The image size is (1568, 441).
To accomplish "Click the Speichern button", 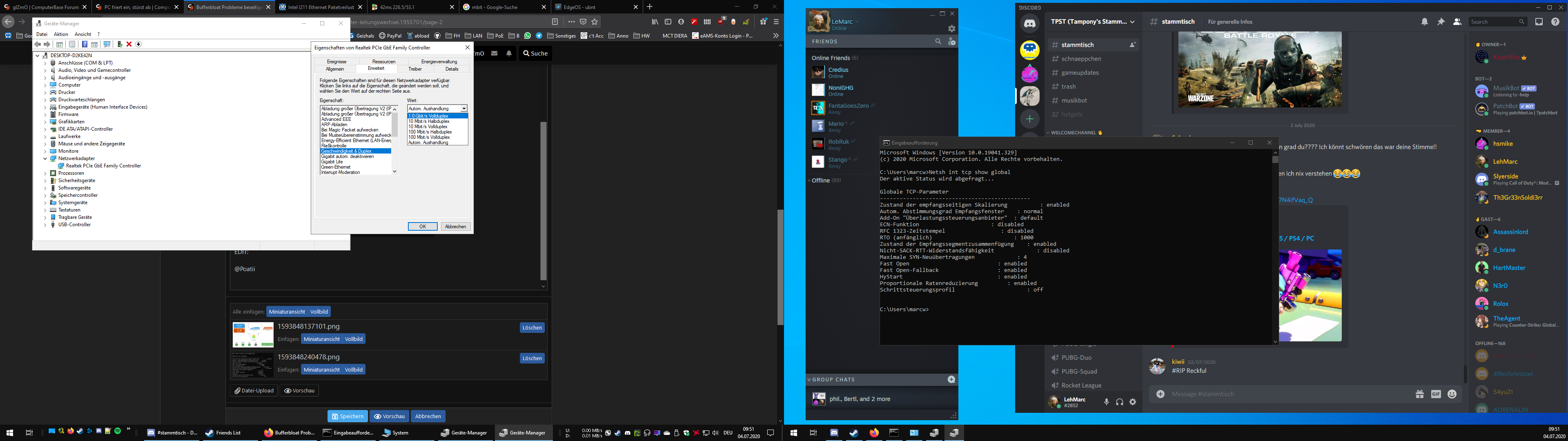I will click(347, 416).
